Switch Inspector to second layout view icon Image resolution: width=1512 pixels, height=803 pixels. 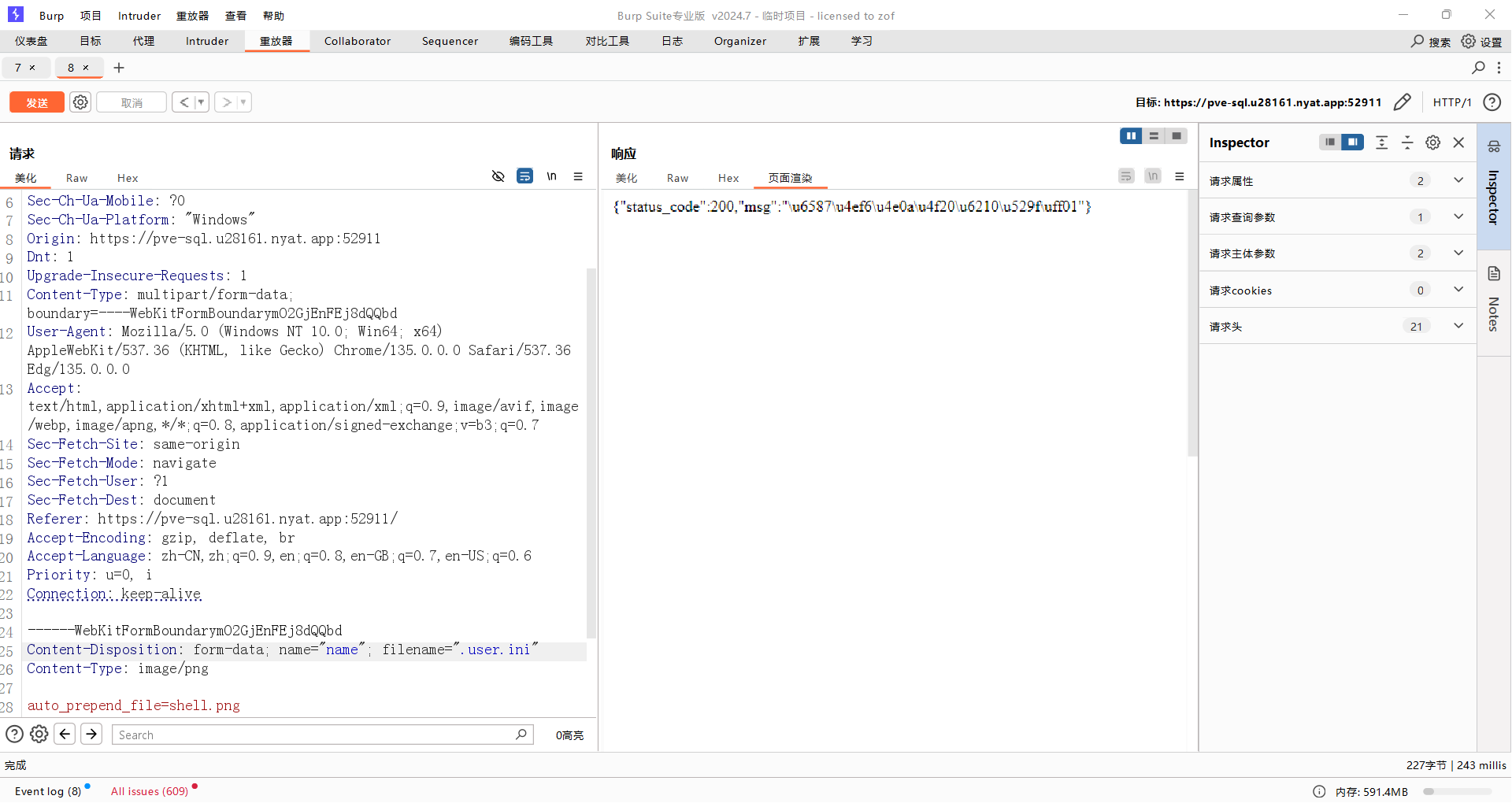tap(1352, 142)
